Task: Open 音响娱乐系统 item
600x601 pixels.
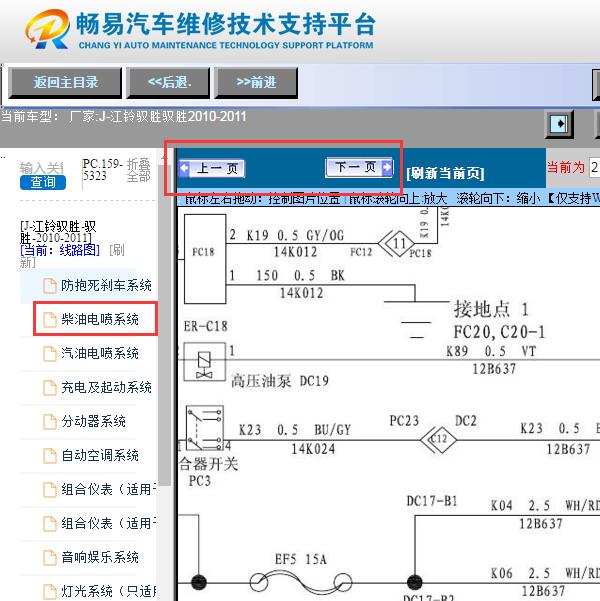Action: (x=100, y=558)
